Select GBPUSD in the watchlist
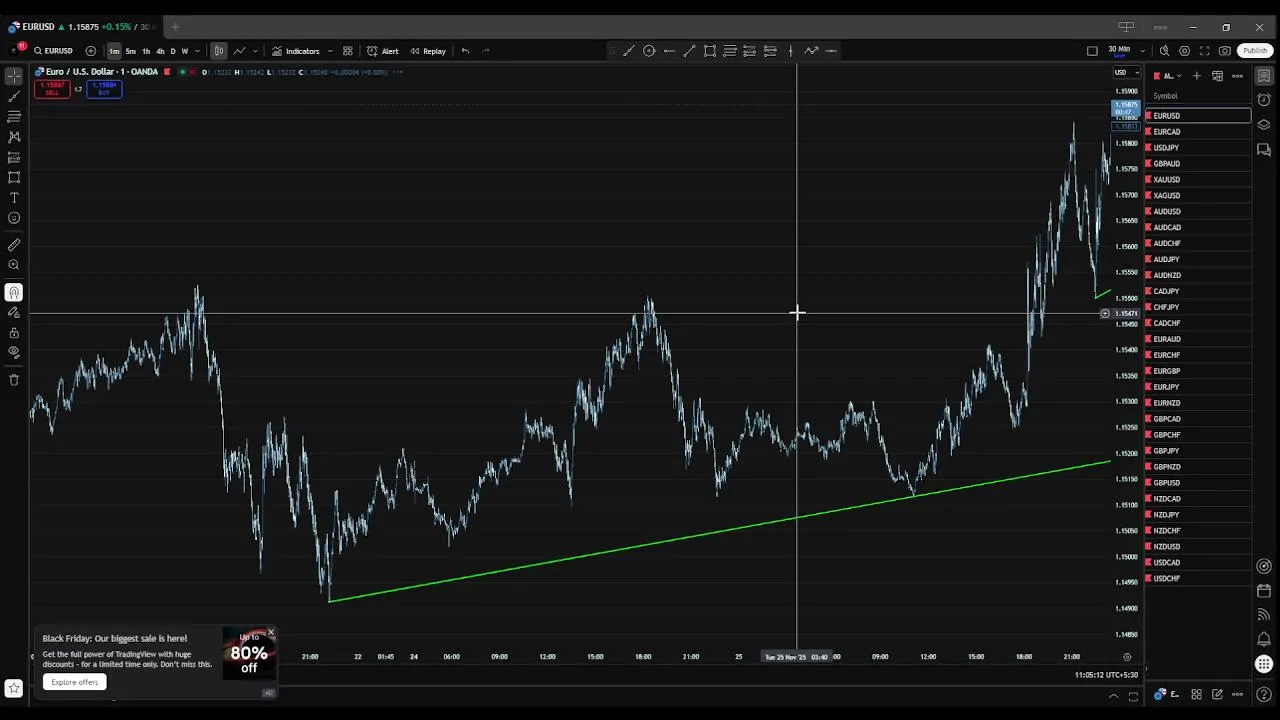Screen dimensions: 1280x720 tap(1198, 483)
